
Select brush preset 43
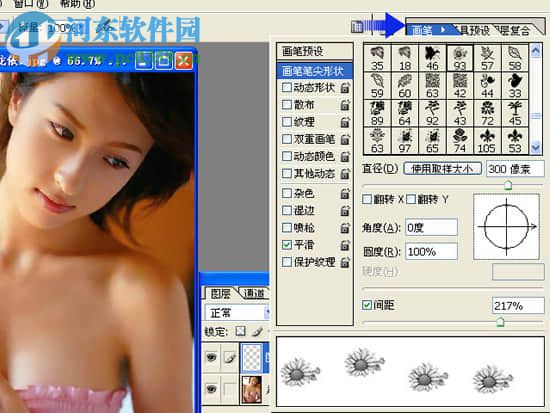click(460, 113)
